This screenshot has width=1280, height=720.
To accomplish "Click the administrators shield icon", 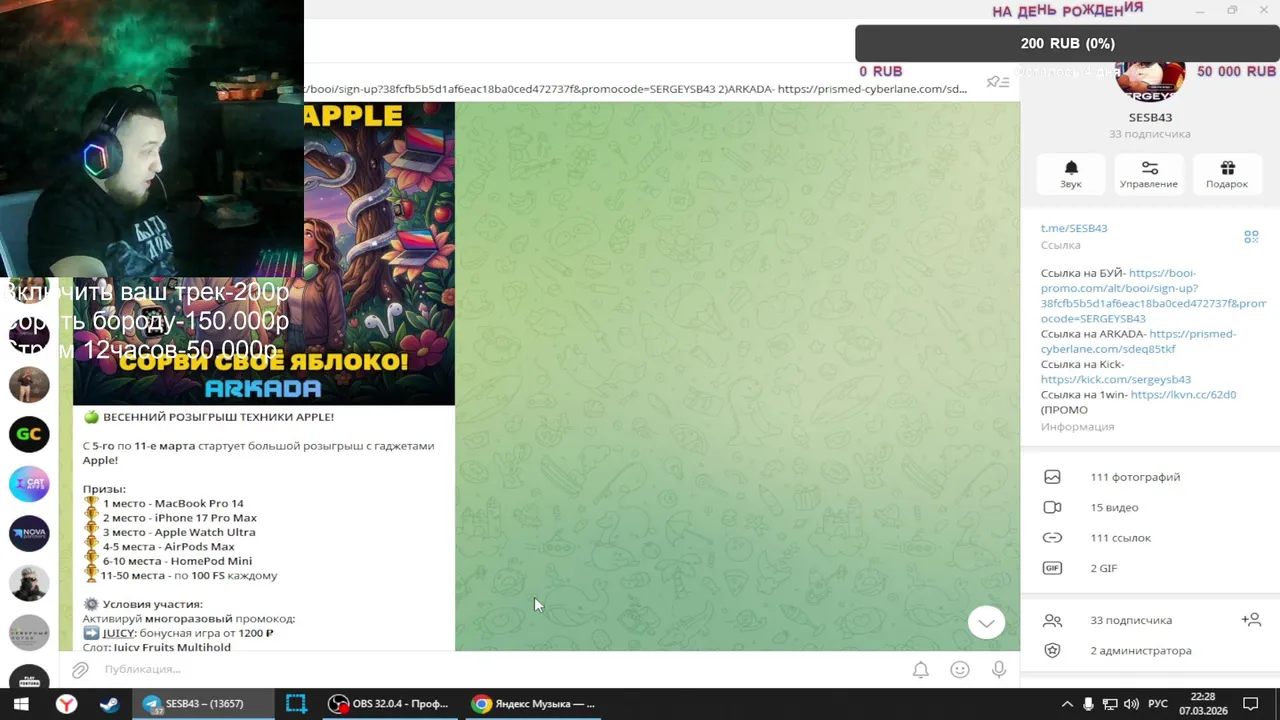I will (1052, 650).
